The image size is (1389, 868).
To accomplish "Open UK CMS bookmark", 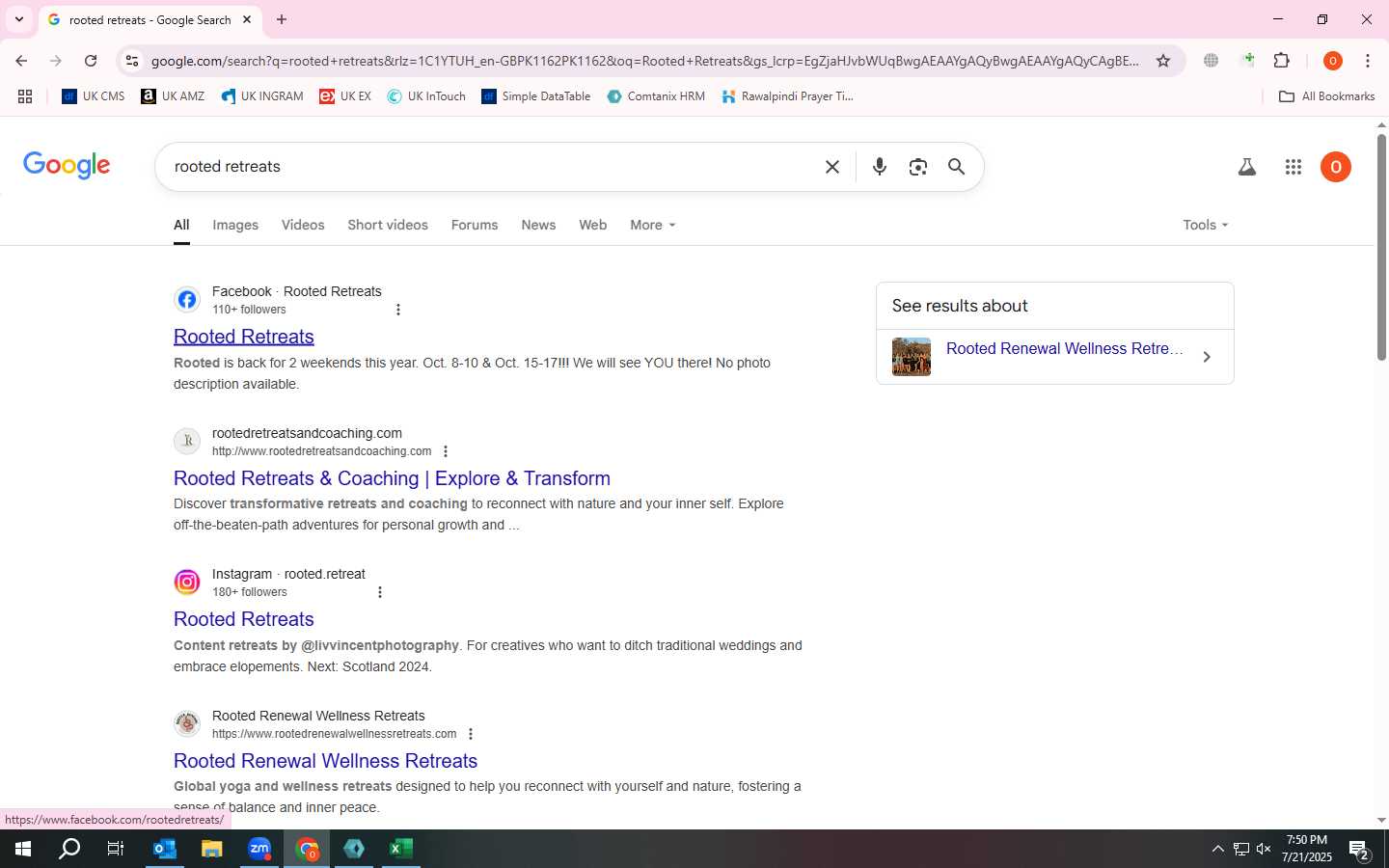I will coord(94,96).
